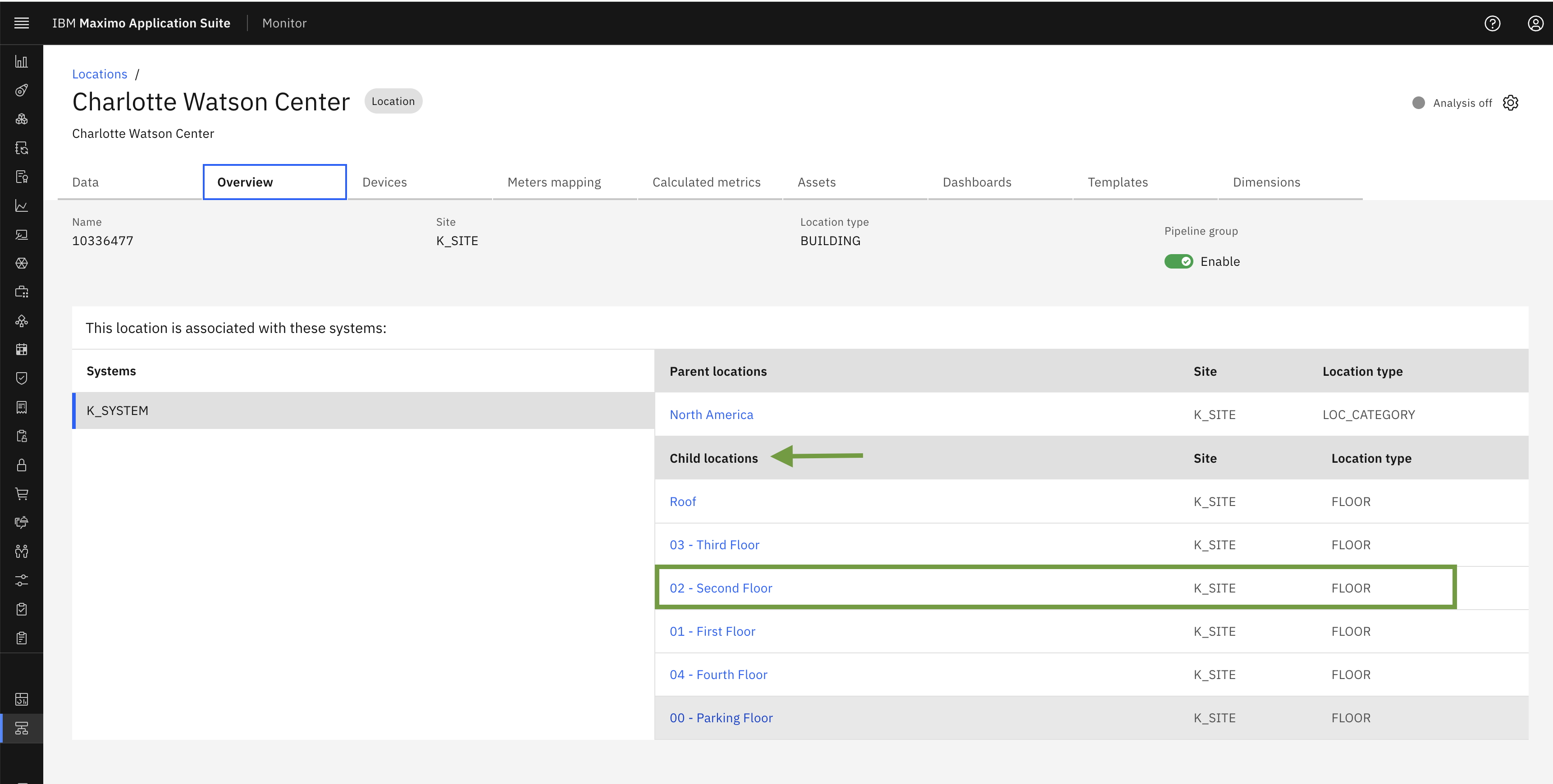This screenshot has width=1553, height=784.
Task: Open the 04 - Fourth Floor link
Action: pyautogui.click(x=718, y=675)
